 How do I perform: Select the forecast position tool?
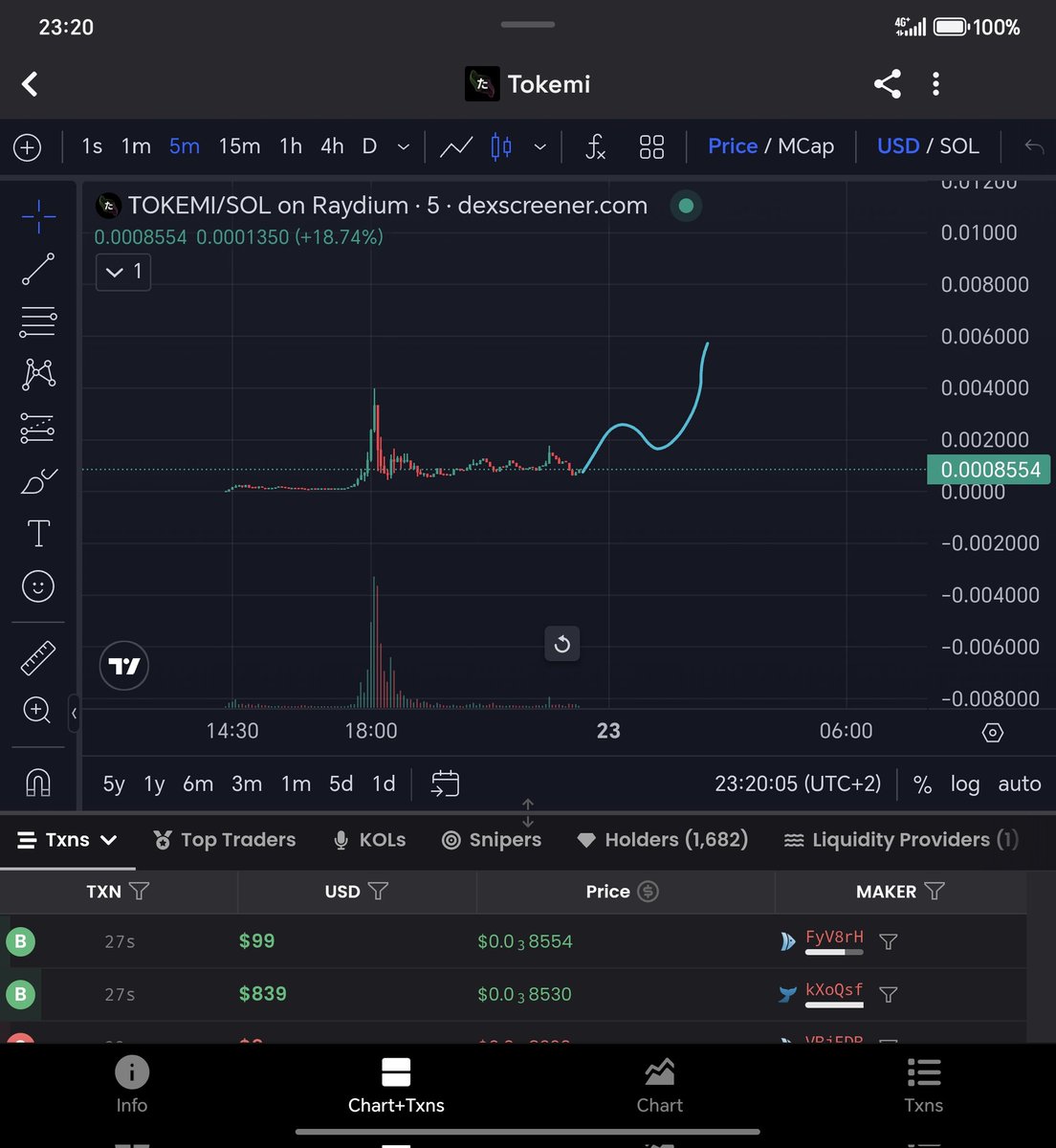tap(38, 428)
